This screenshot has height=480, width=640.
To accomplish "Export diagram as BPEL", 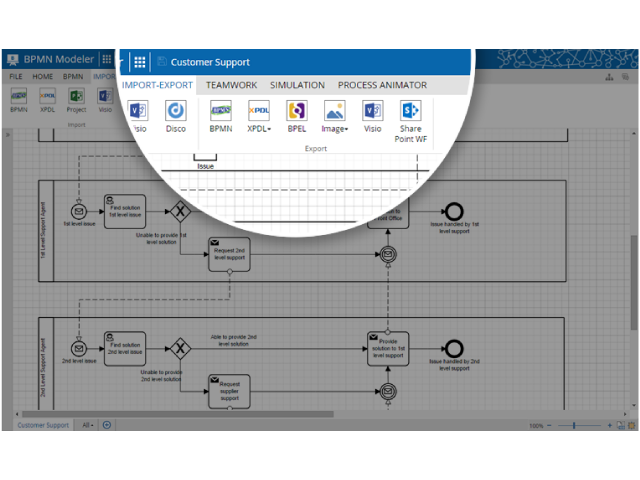I will [x=297, y=116].
